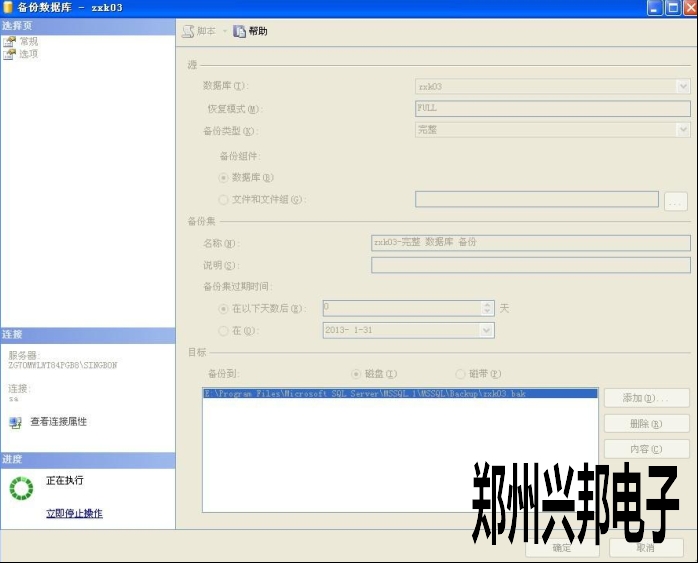Select the 数据库 backup component radio button
The width and height of the screenshot is (698, 563).
(223, 177)
